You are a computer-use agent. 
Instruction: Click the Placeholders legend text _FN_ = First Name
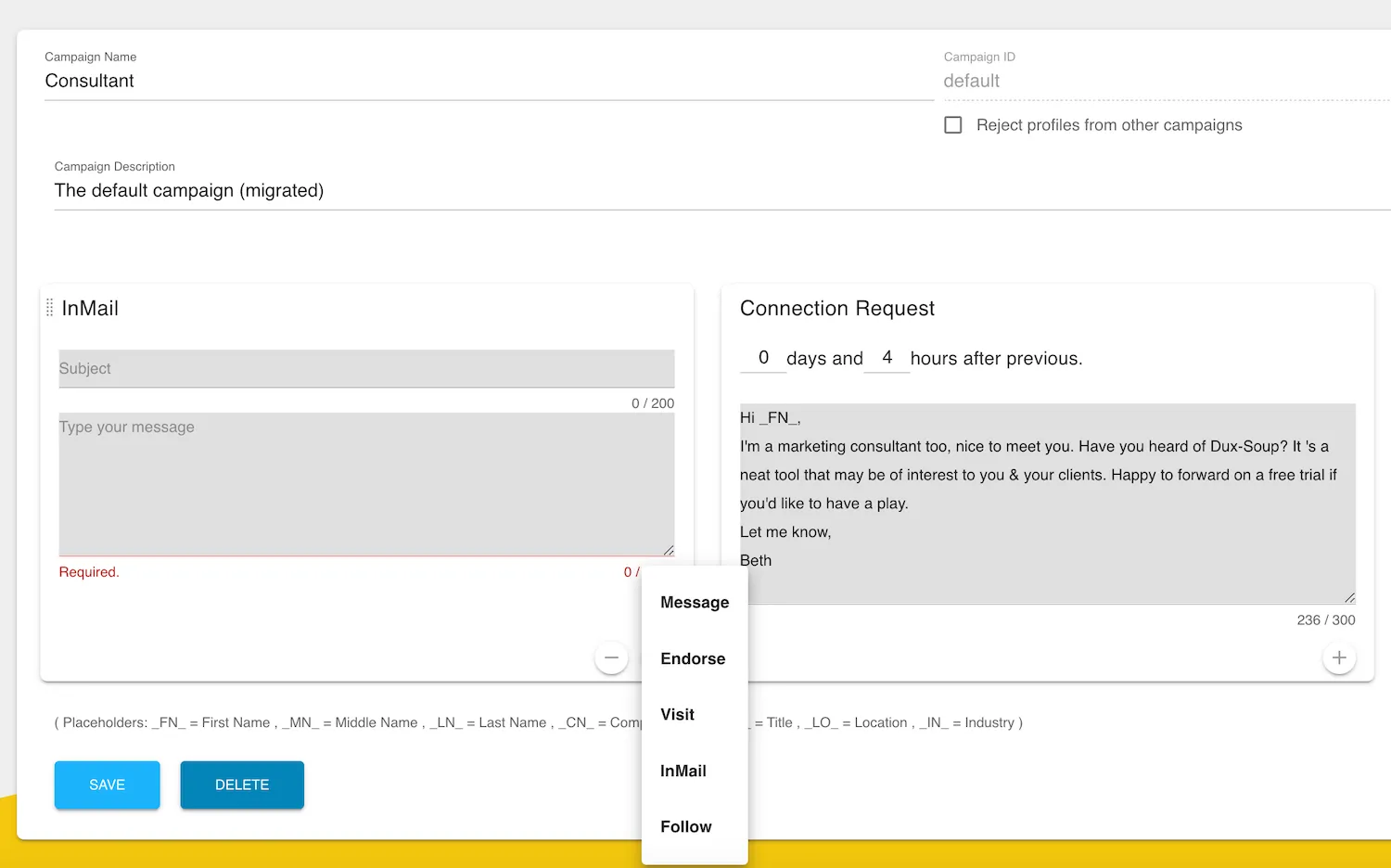[x=212, y=722]
